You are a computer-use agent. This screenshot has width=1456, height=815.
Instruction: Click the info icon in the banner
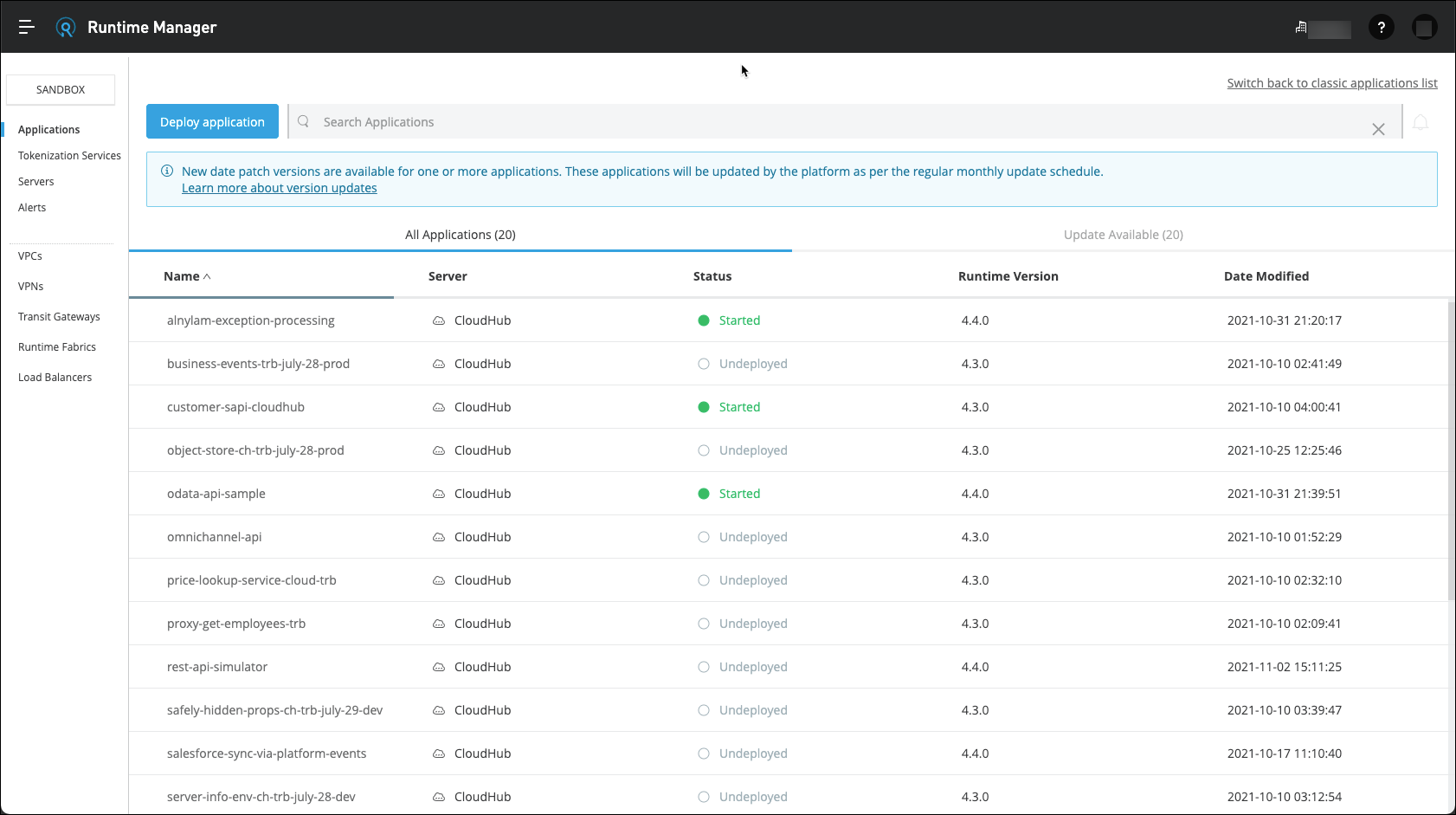tap(167, 171)
